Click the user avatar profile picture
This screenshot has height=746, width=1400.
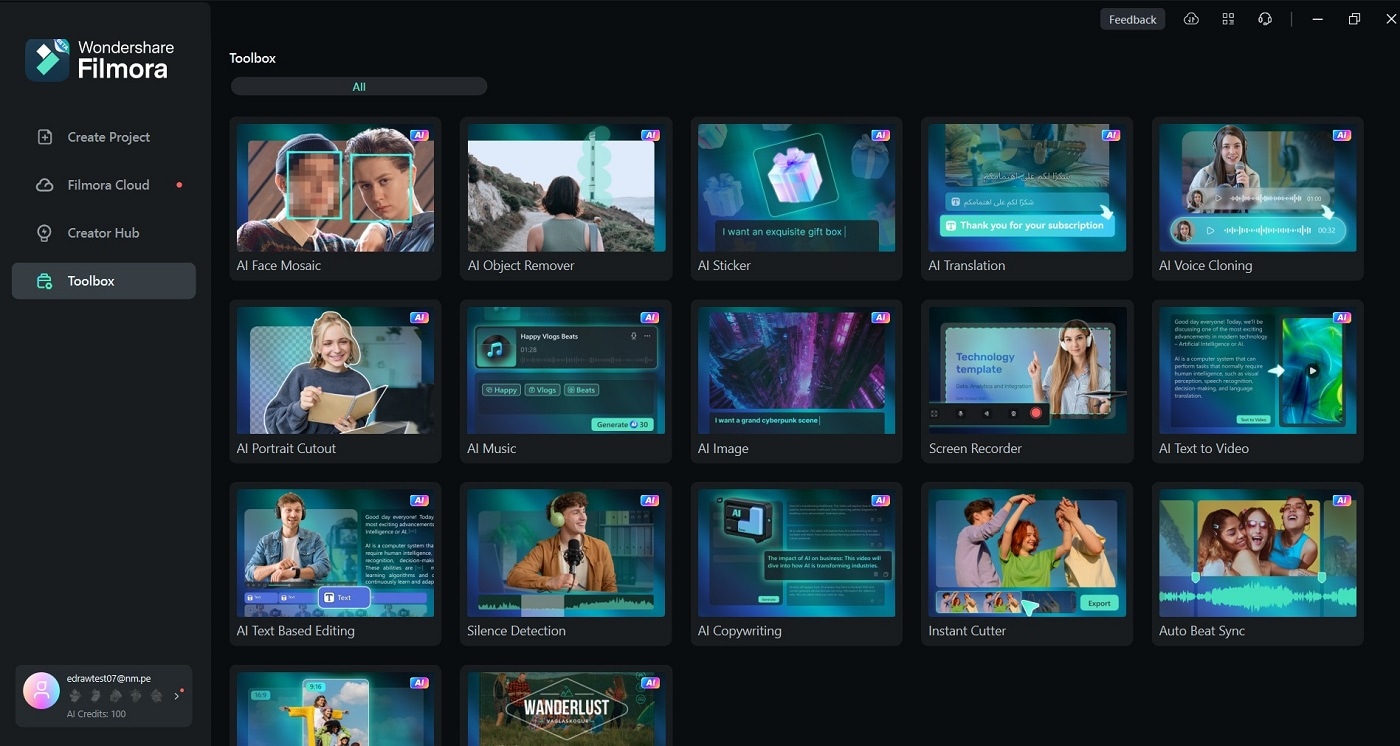(x=41, y=691)
